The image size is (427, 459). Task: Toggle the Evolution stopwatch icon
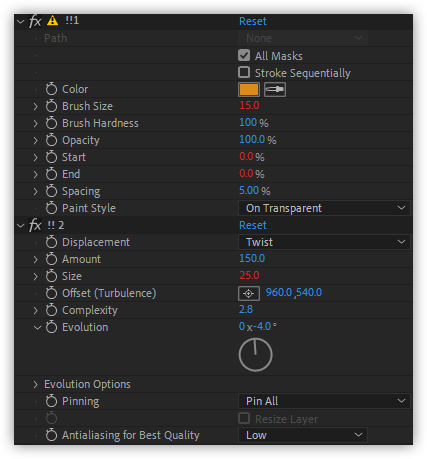(x=51, y=327)
